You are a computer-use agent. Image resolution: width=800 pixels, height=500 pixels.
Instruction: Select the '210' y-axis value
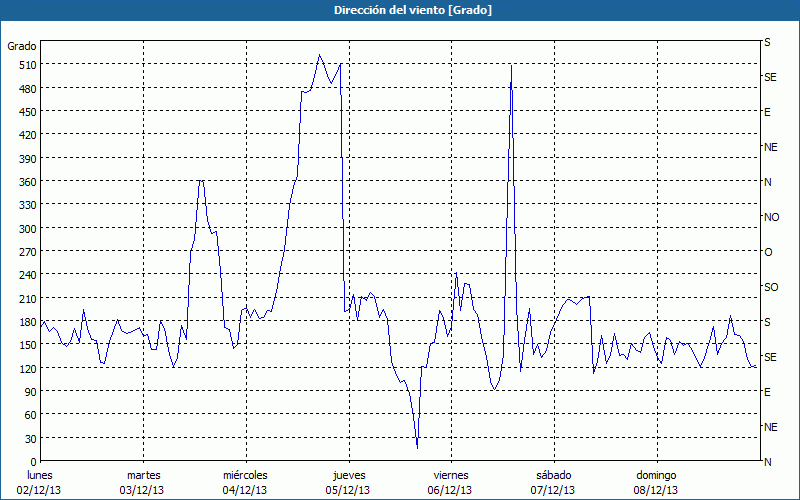[x=28, y=299]
